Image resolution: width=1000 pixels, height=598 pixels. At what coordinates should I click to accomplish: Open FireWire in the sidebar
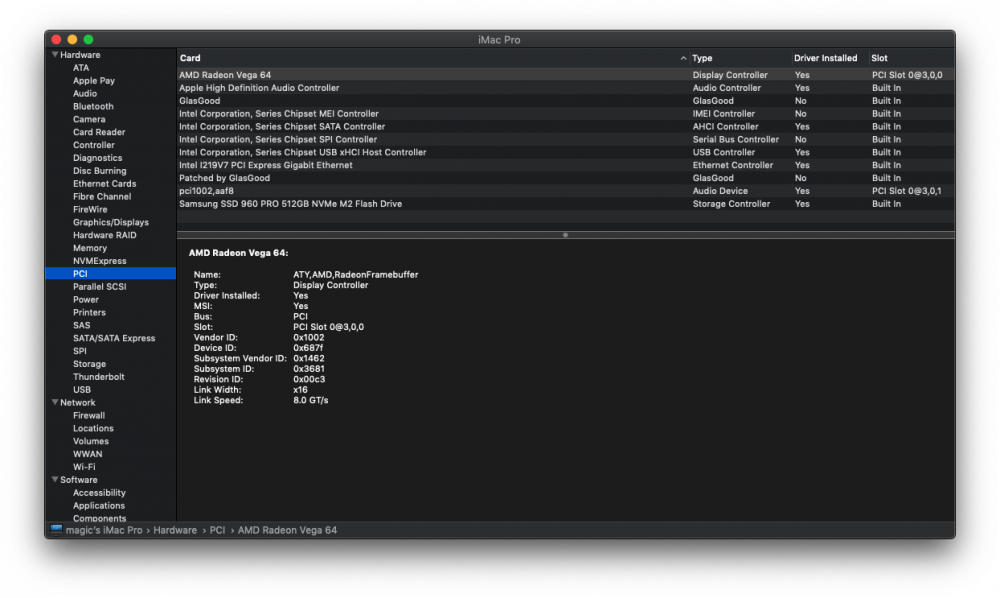click(x=90, y=209)
